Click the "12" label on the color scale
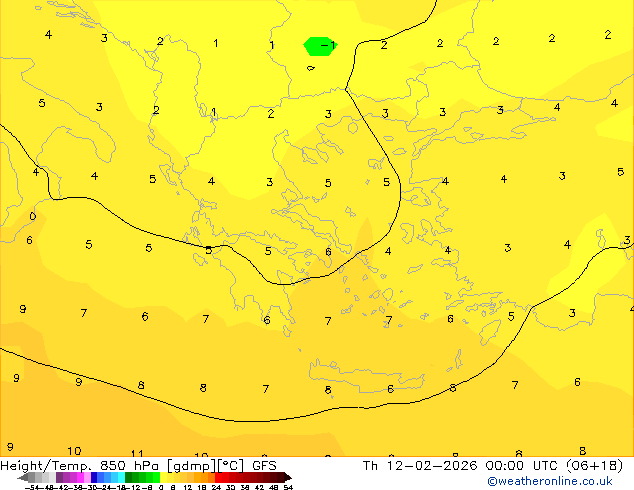This screenshot has width=634, height=490. (x=188, y=487)
